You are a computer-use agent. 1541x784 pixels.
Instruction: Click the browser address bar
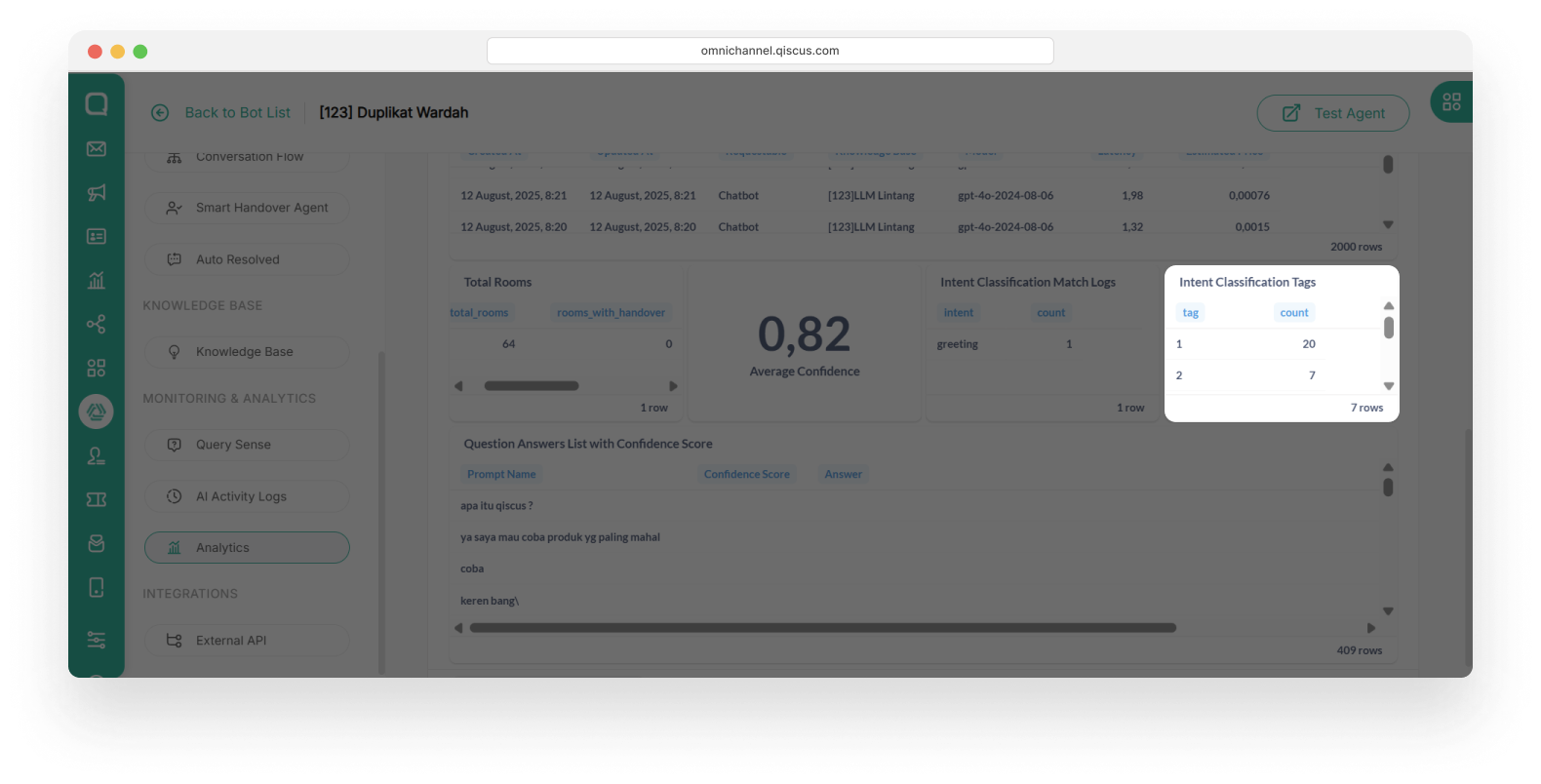pos(770,51)
